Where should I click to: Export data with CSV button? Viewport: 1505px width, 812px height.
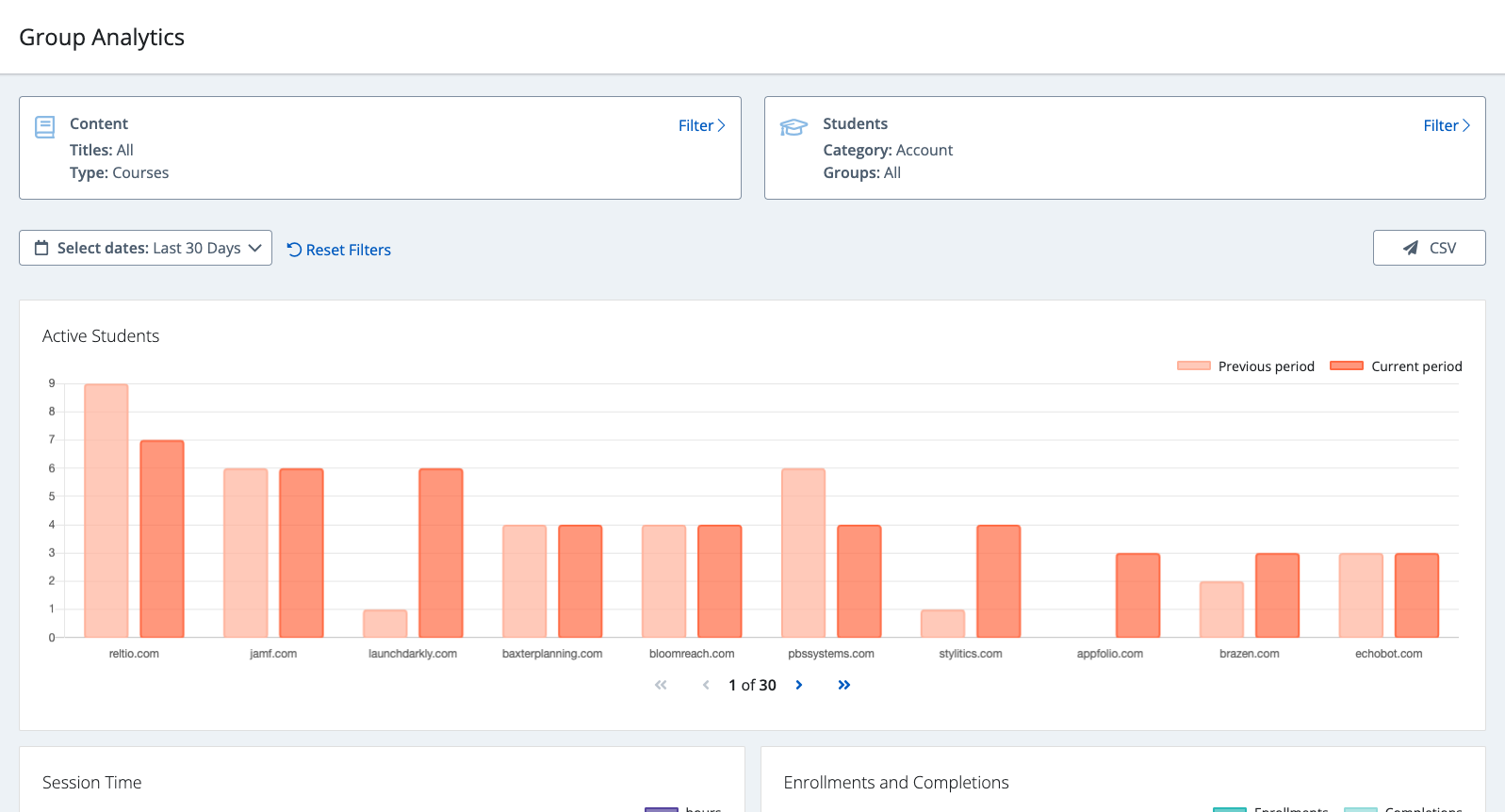(1429, 249)
